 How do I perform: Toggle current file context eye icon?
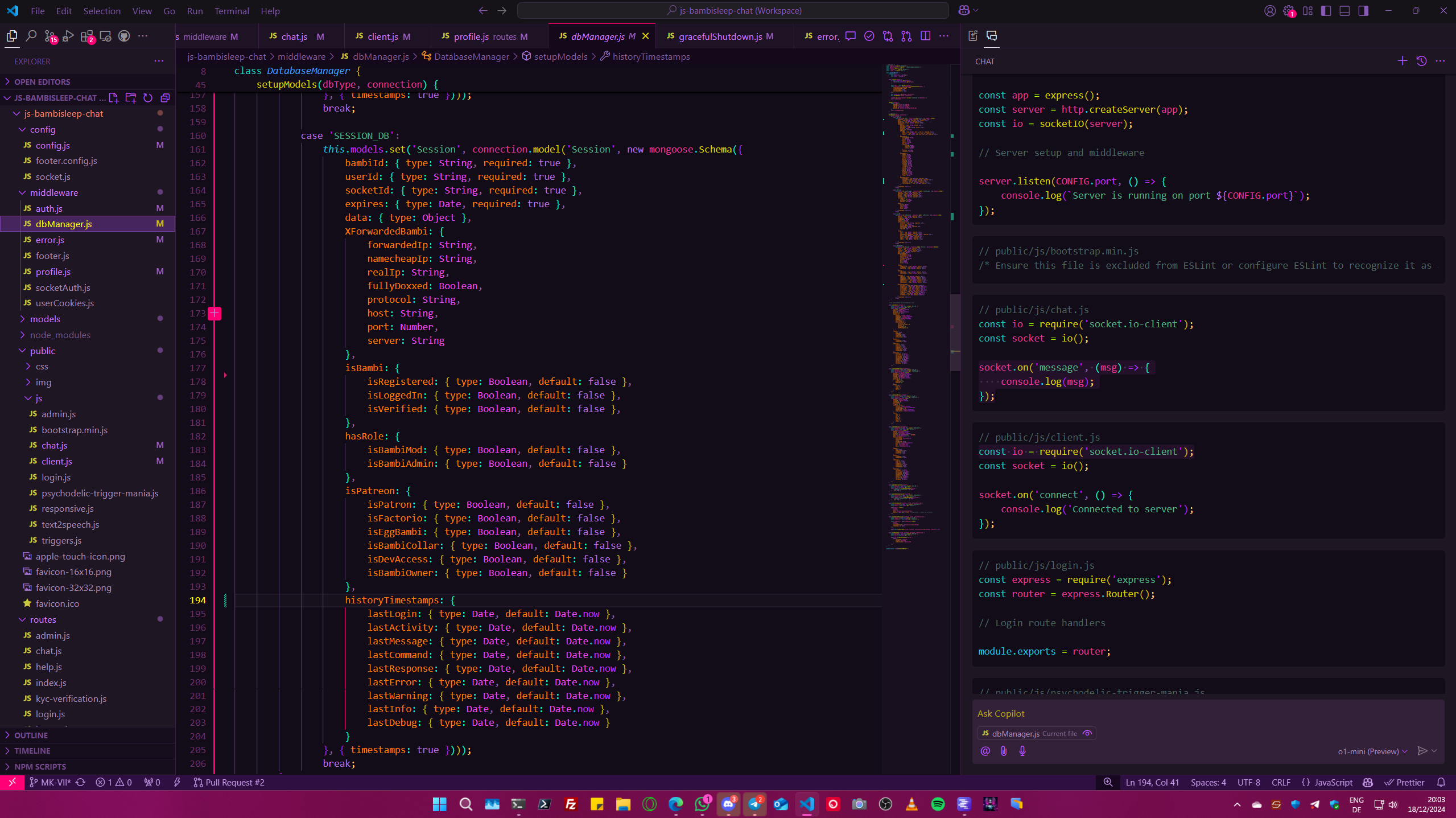click(1087, 734)
